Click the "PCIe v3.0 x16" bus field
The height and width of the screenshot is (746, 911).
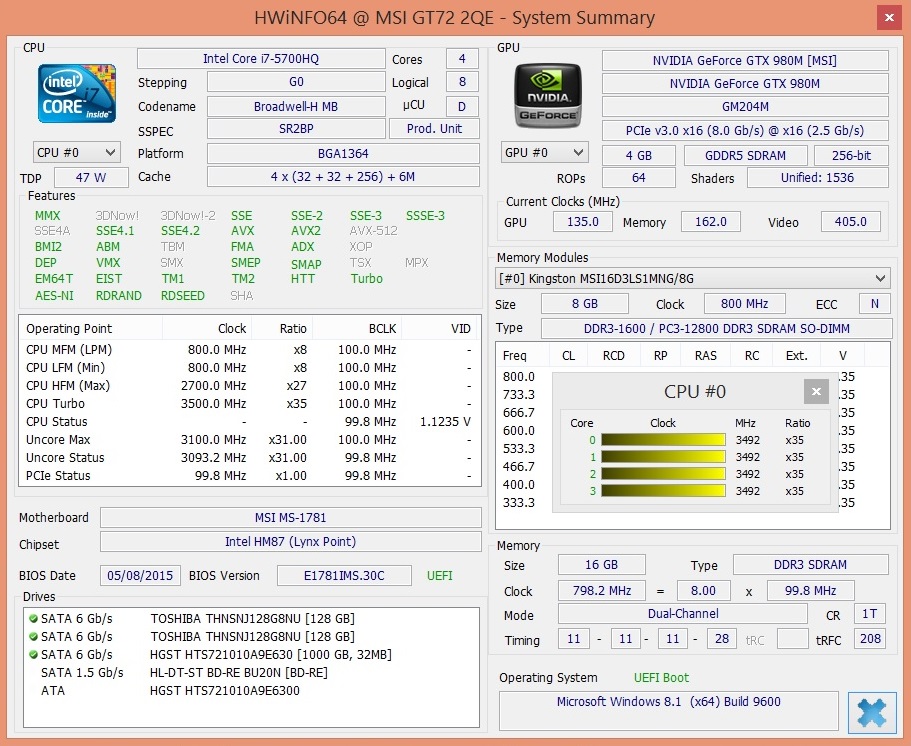(745, 131)
